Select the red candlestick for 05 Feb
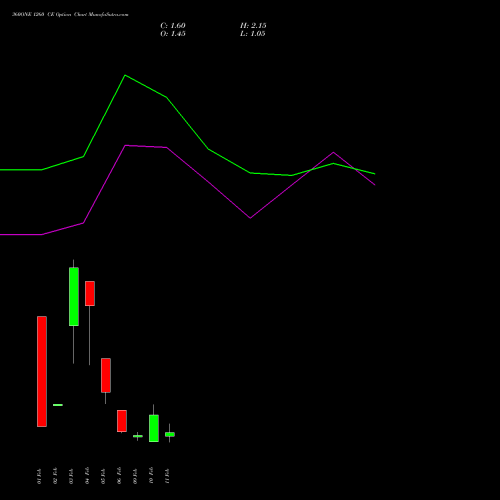The height and width of the screenshot is (500, 500). coord(106,375)
